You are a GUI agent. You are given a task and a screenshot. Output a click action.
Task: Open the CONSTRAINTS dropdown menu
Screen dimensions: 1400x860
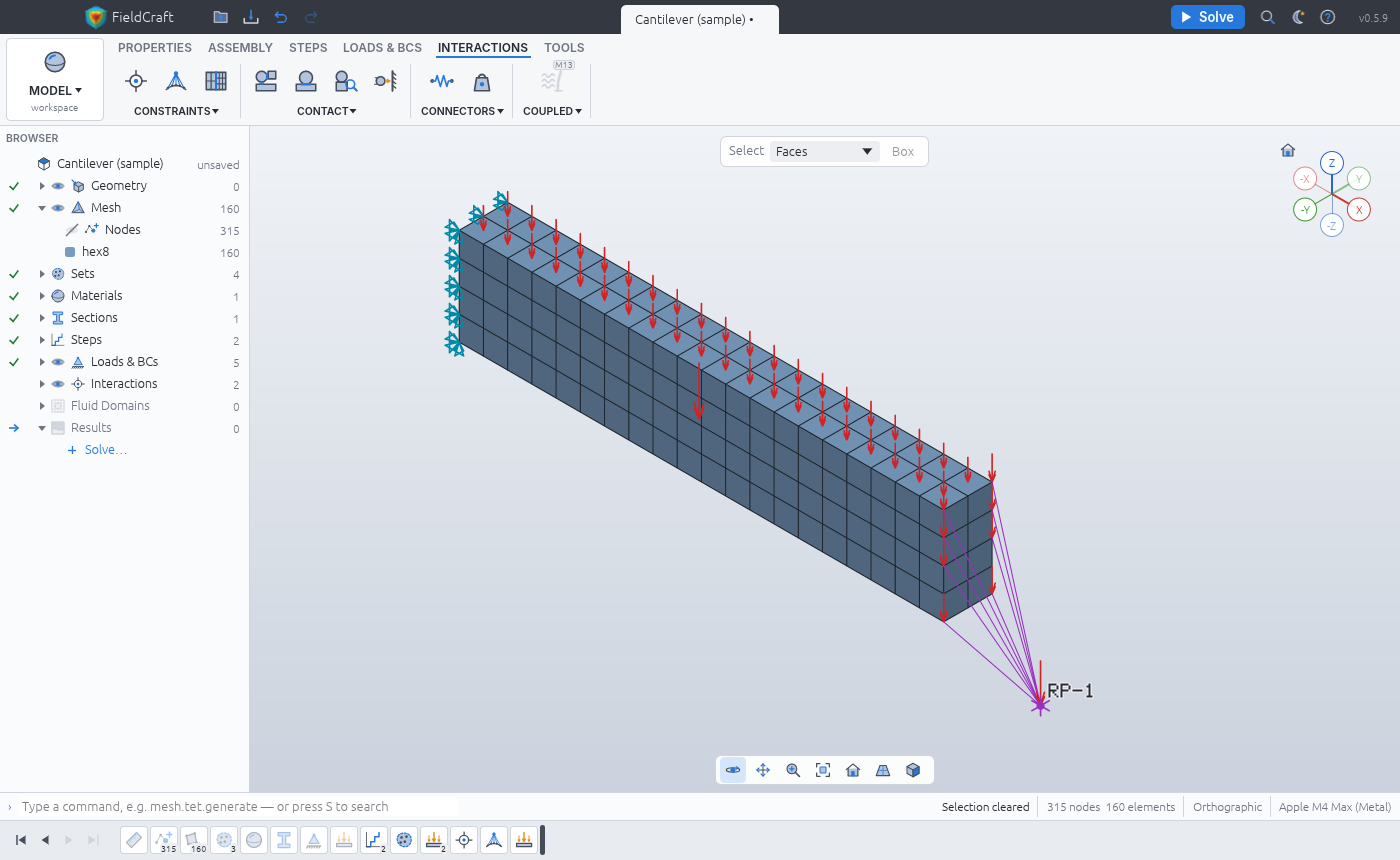click(176, 111)
